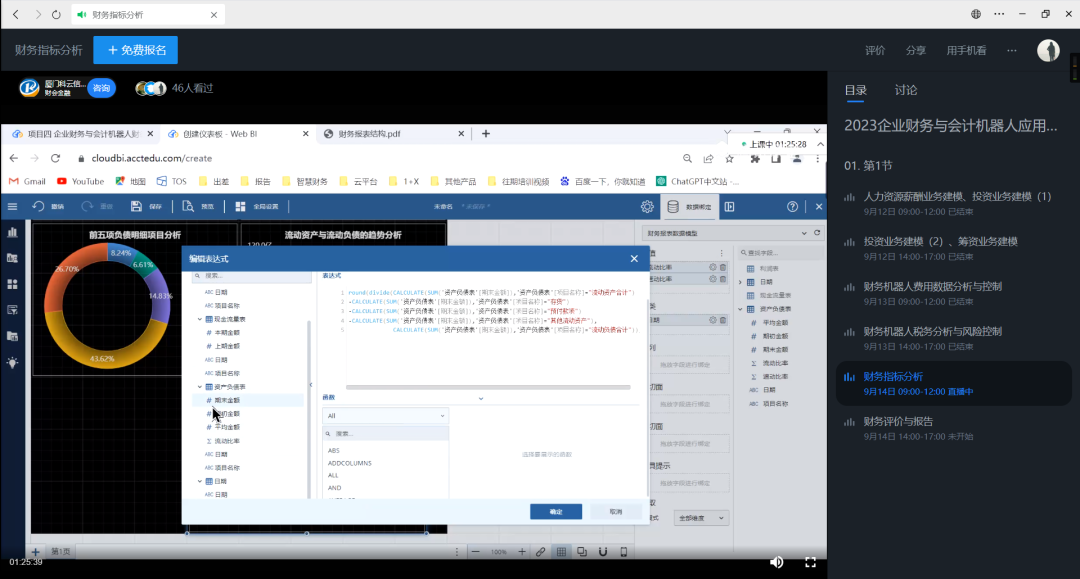Select the 创建仪表板 - Web BI browser tab

click(236, 134)
